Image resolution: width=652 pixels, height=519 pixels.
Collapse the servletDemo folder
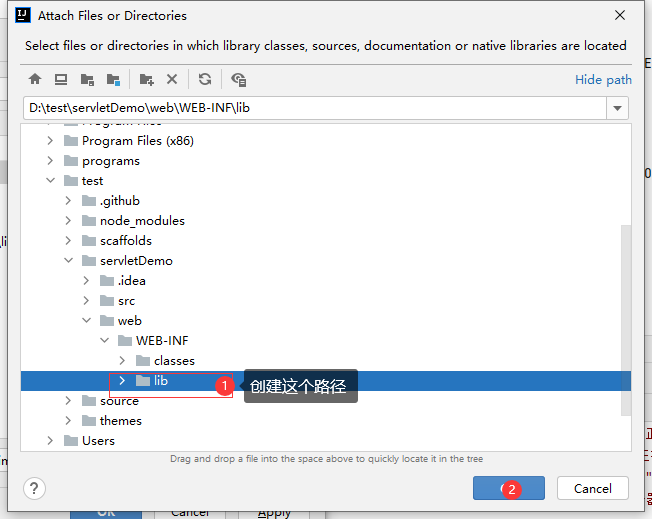pyautogui.click(x=68, y=260)
